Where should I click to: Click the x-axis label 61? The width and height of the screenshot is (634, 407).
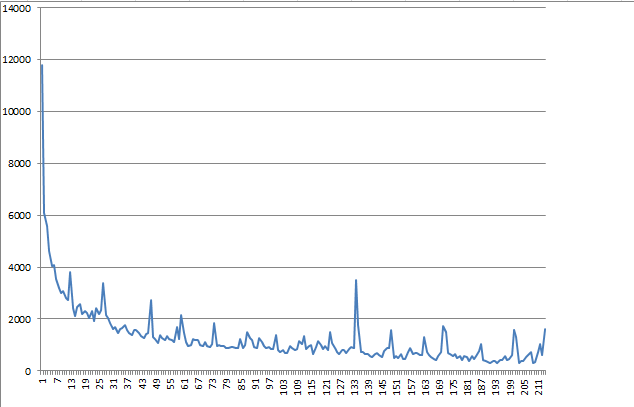(x=184, y=384)
